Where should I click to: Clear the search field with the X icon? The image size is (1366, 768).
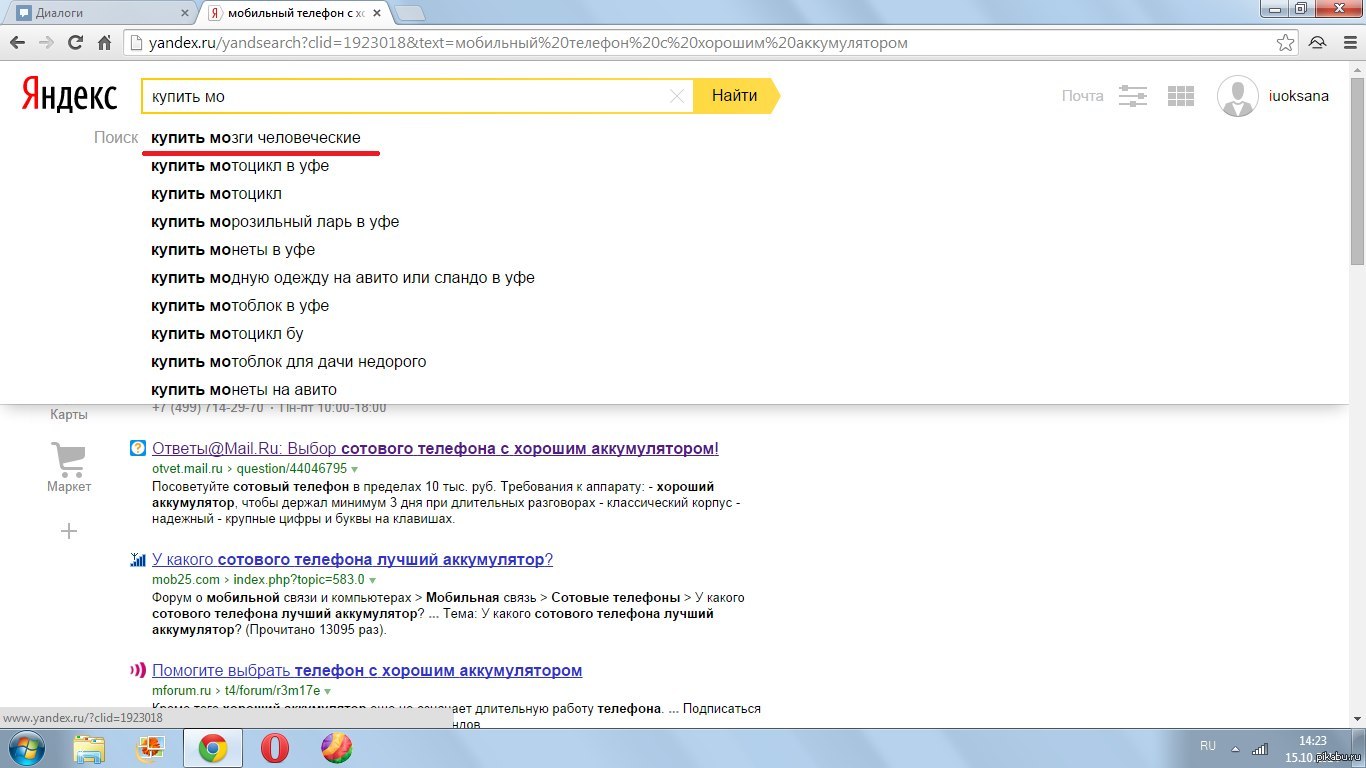[677, 96]
